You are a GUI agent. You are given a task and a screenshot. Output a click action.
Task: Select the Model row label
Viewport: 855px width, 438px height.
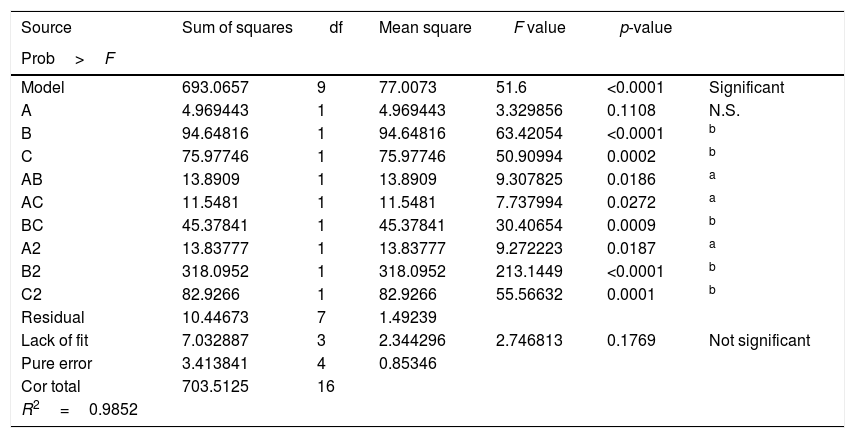[x=42, y=87]
